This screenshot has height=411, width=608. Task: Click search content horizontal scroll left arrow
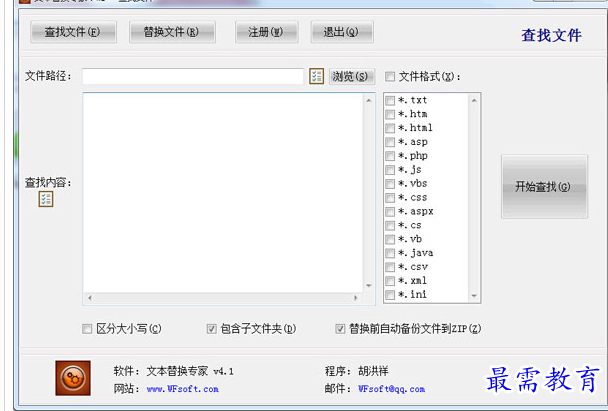coord(90,298)
